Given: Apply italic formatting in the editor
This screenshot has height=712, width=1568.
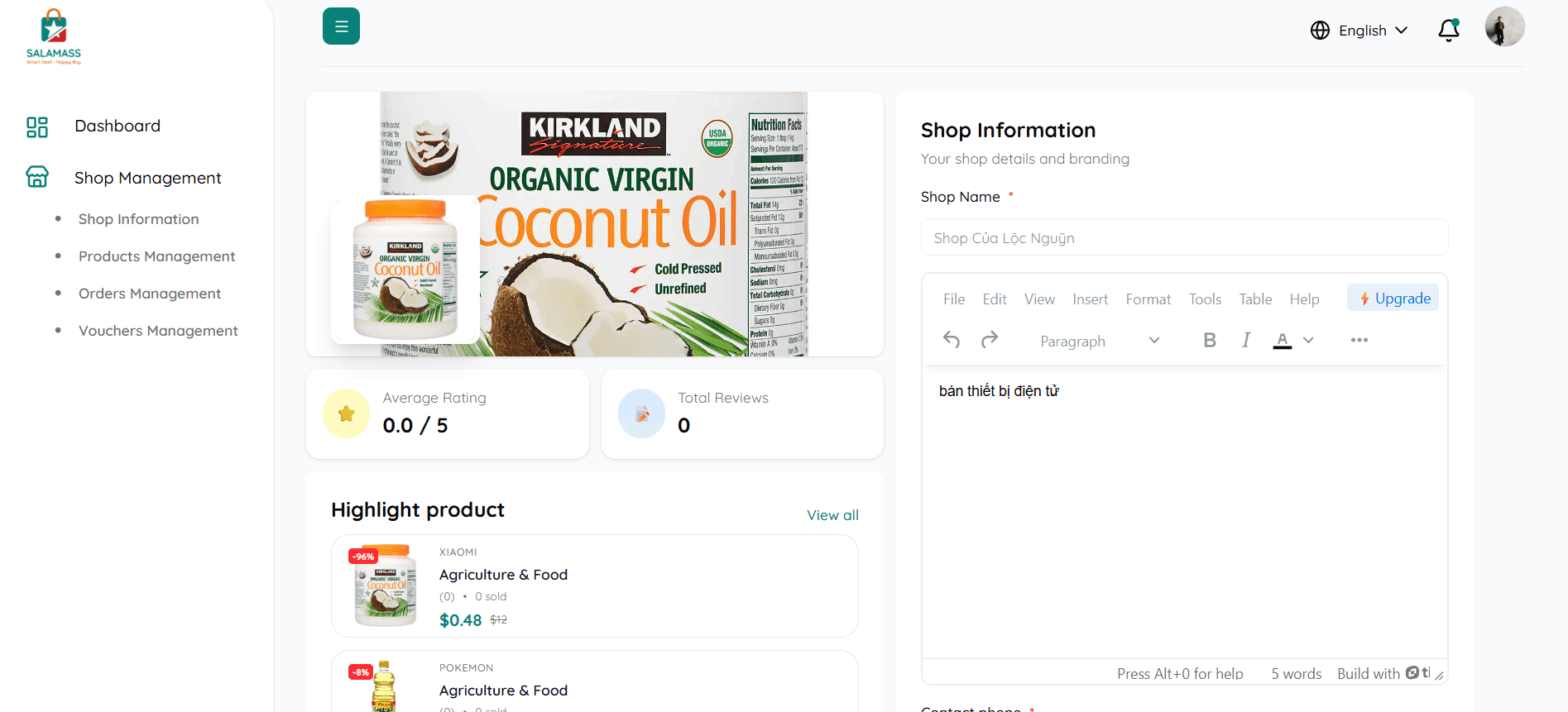Looking at the screenshot, I should click(x=1245, y=340).
